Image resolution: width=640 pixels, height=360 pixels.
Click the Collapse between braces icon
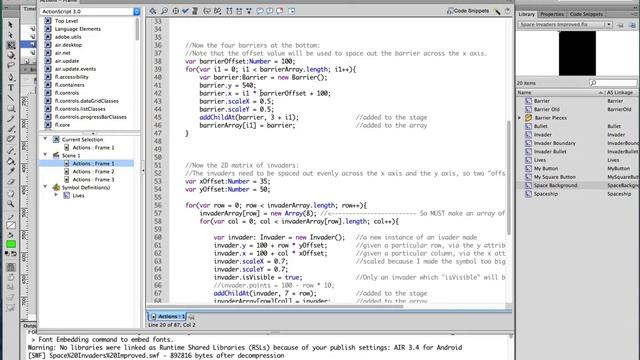point(229,11)
